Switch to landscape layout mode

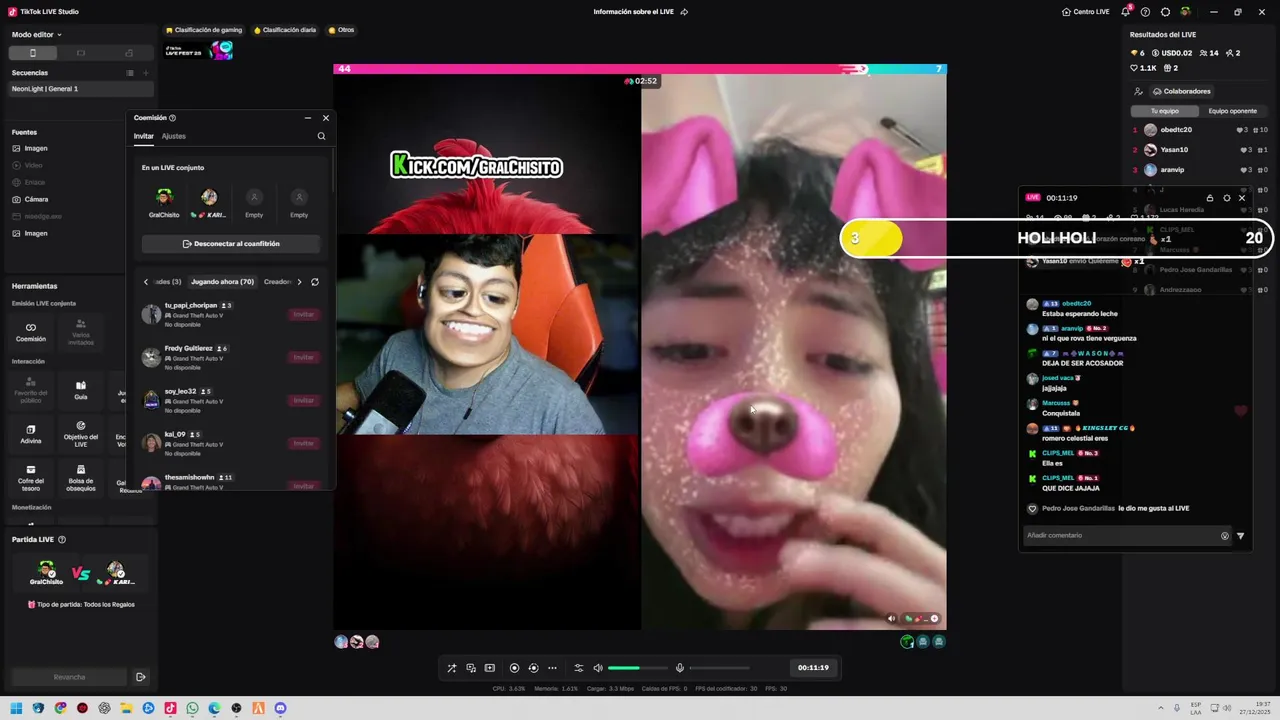click(81, 53)
